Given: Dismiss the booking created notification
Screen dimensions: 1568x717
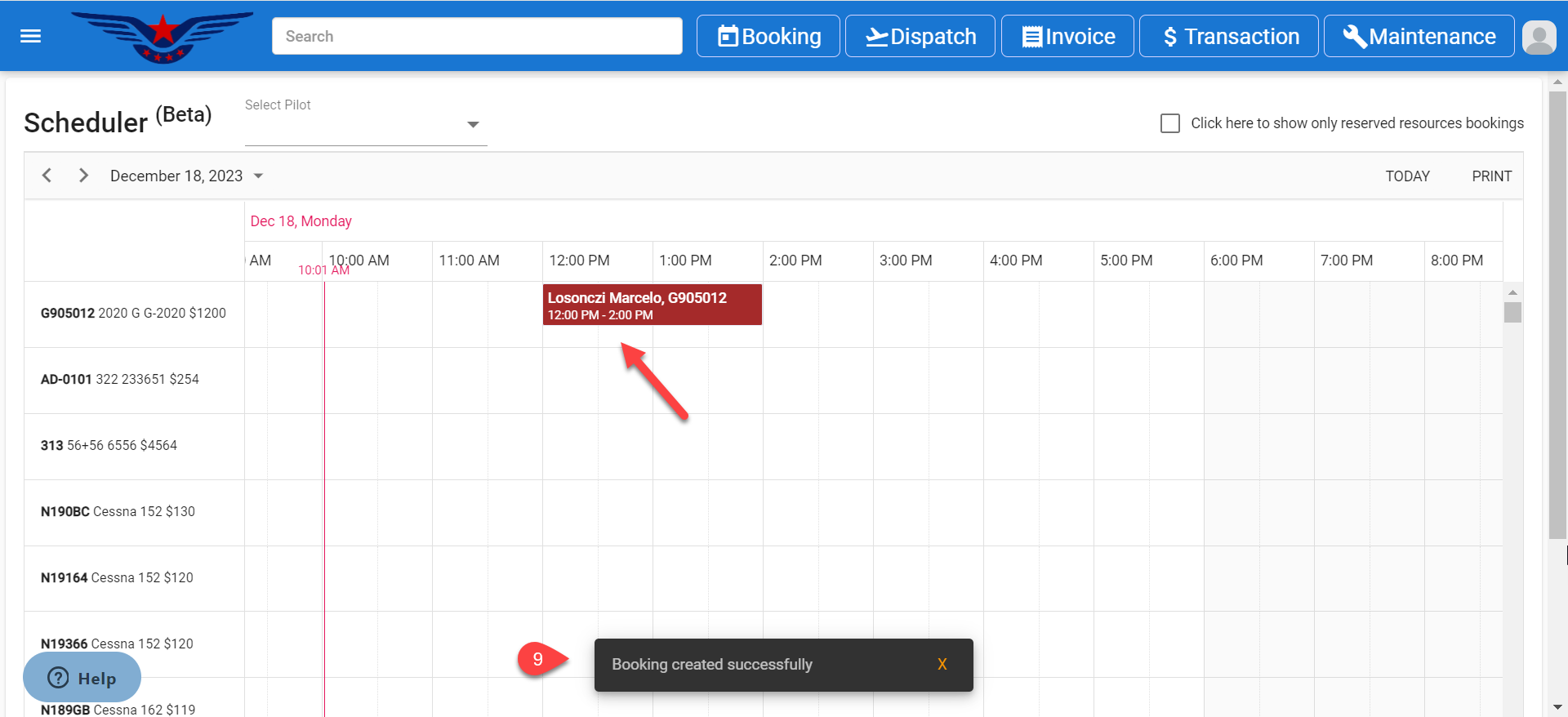Looking at the screenshot, I should tap(942, 665).
